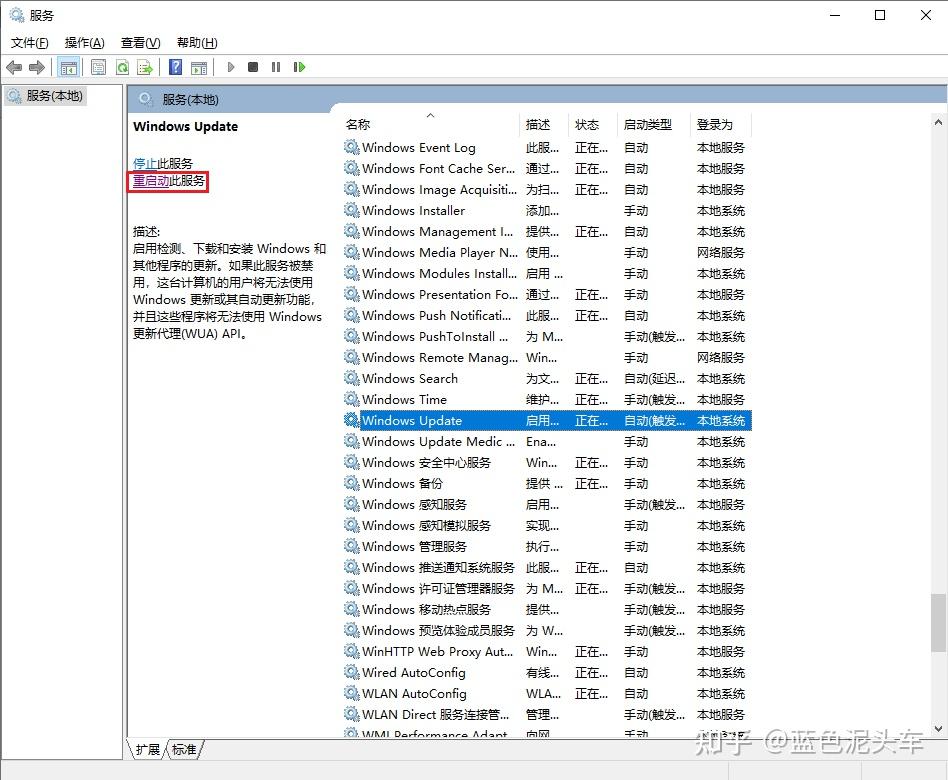Select the Windows Time service
This screenshot has height=780, width=948.
click(547, 400)
